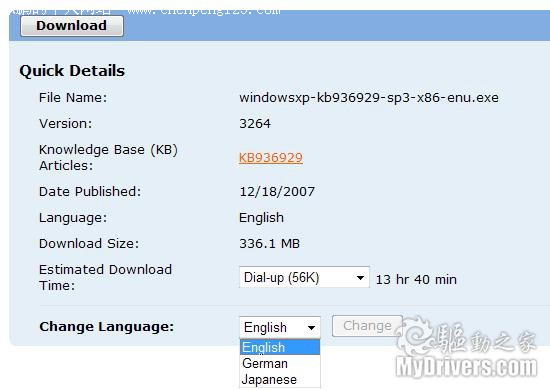
Task: Click the File Name label
Action: click(73, 98)
